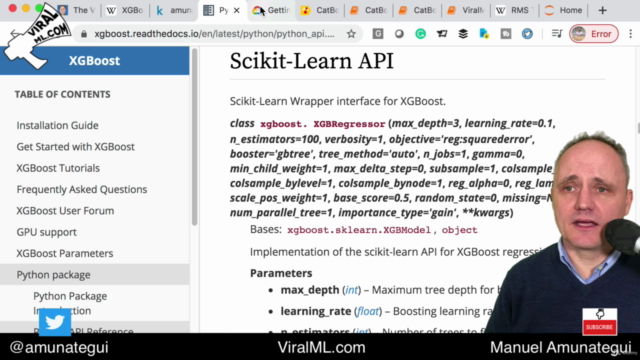Viewport: 640px width, 360px height.
Task: Open Get Started with XGBoost
Action: click(x=76, y=147)
